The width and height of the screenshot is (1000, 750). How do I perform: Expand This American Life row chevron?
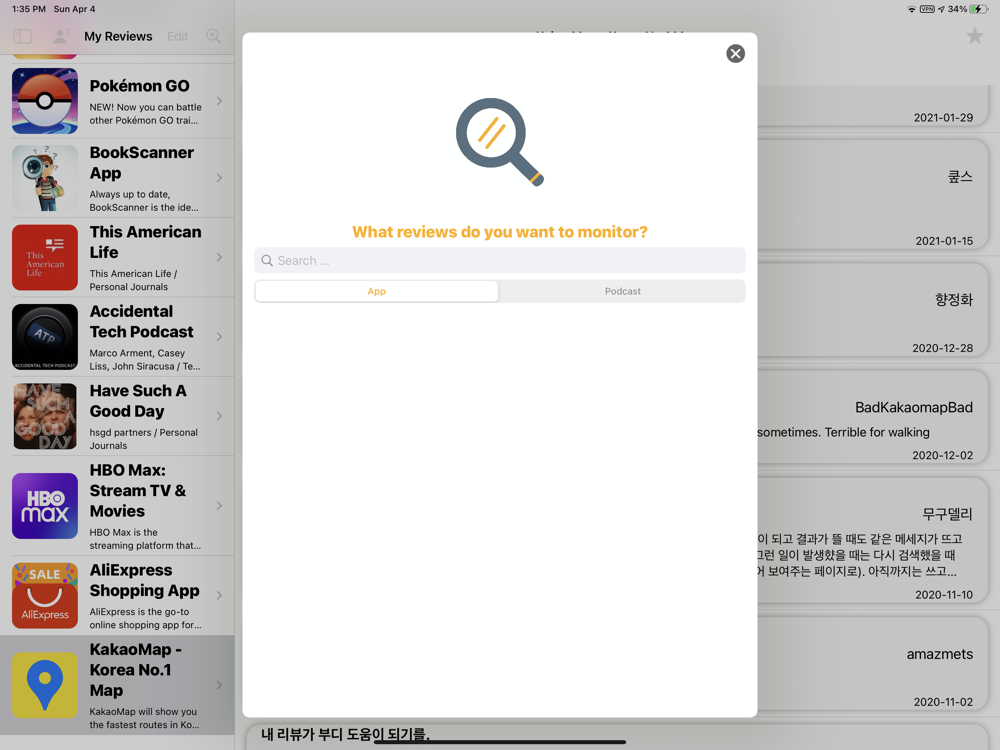point(219,257)
